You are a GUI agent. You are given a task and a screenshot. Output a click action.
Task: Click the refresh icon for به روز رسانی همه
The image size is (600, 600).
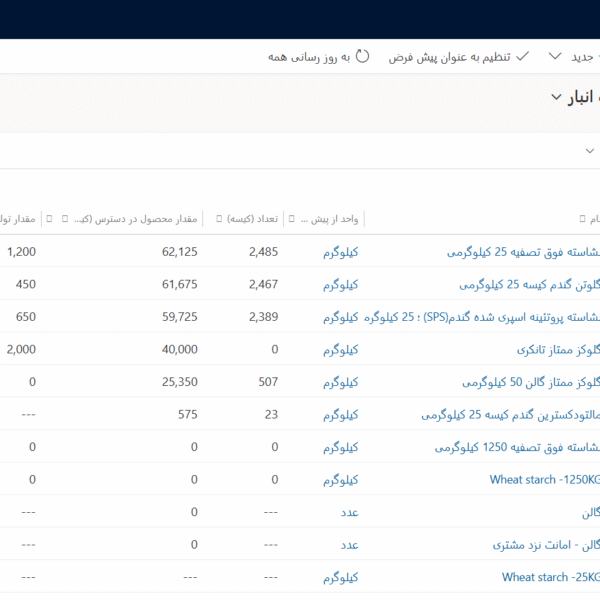tap(364, 57)
